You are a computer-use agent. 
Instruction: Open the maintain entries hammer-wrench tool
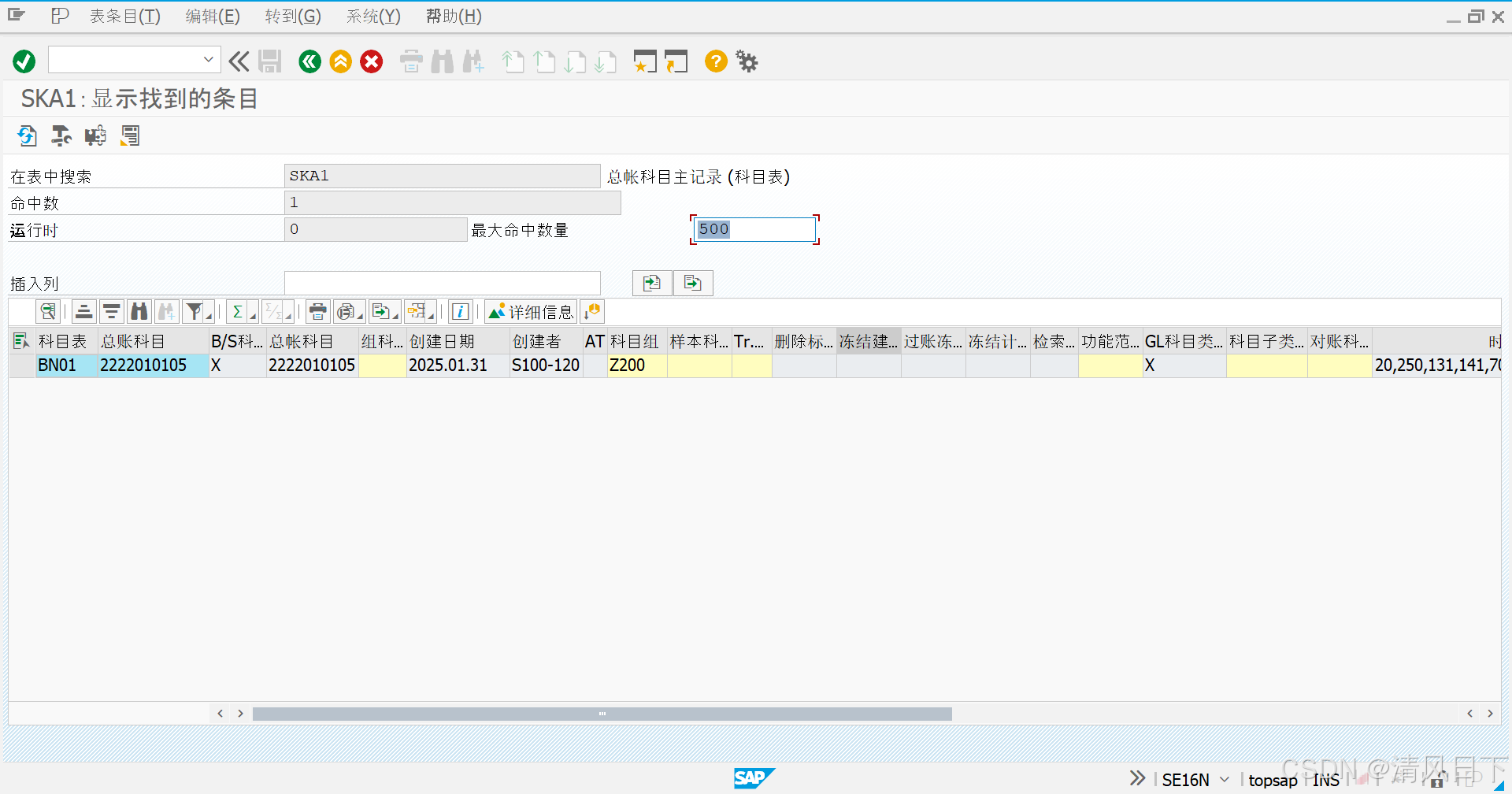point(61,135)
